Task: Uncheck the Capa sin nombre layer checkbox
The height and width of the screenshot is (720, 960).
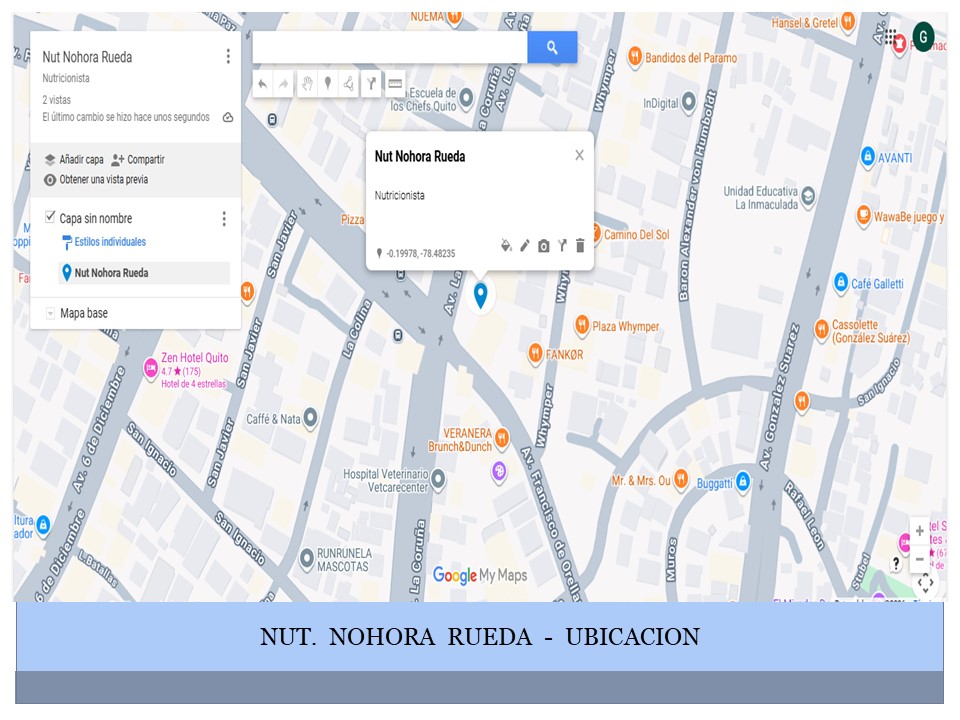Action: pyautogui.click(x=50, y=218)
